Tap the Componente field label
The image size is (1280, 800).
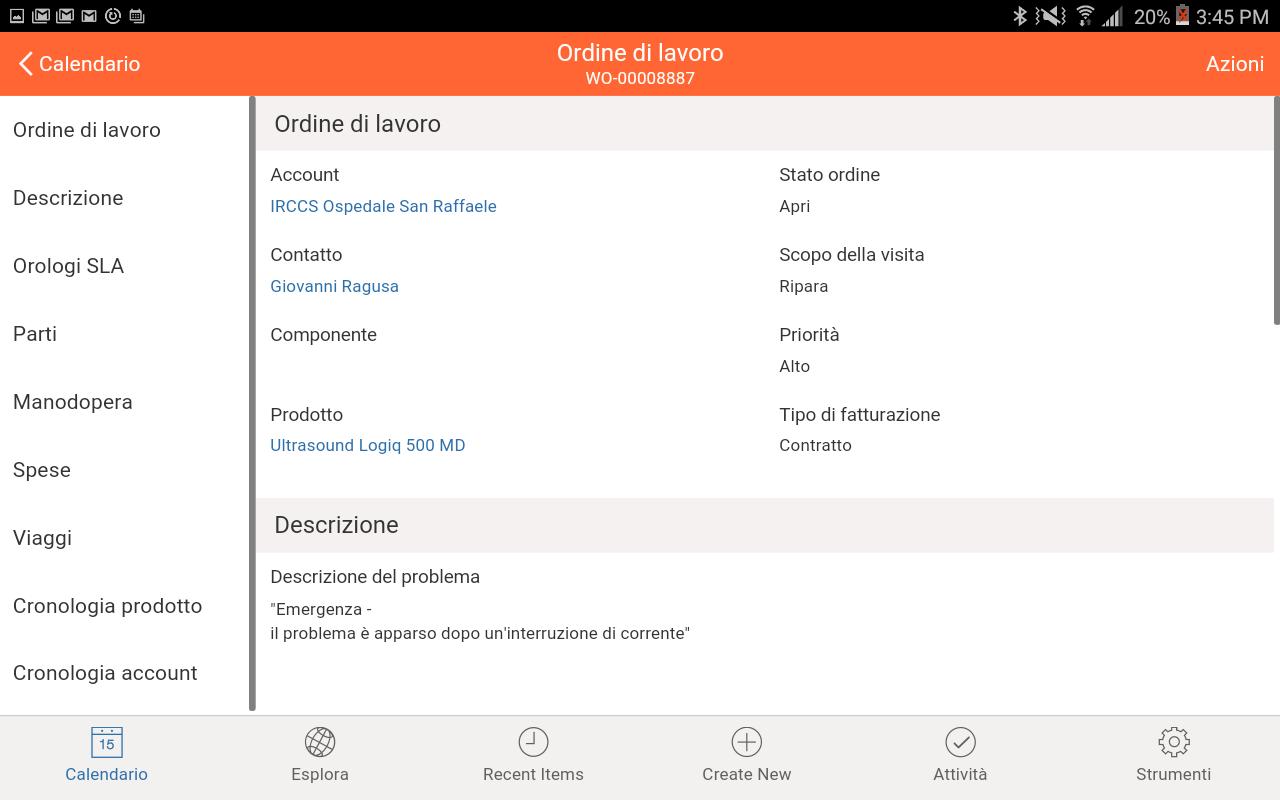coord(323,335)
